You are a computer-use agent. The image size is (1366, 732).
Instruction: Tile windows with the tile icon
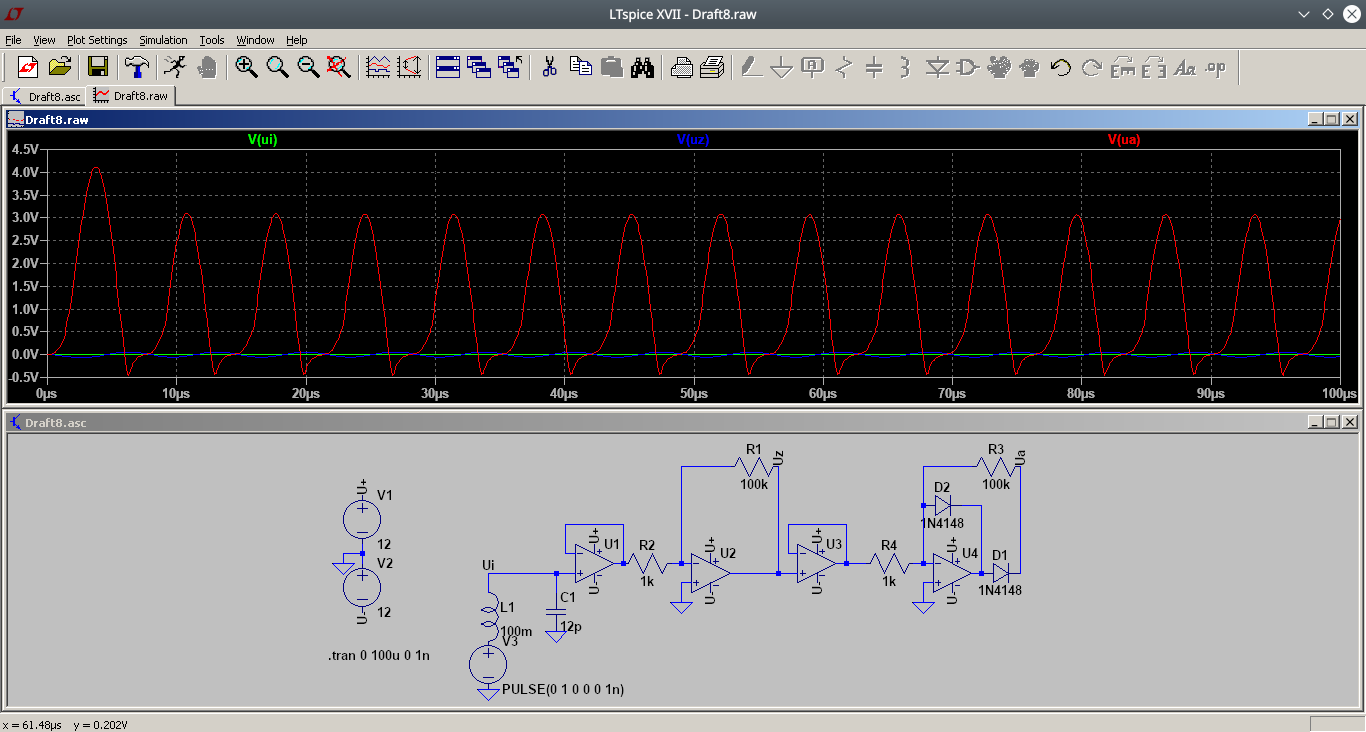point(447,67)
